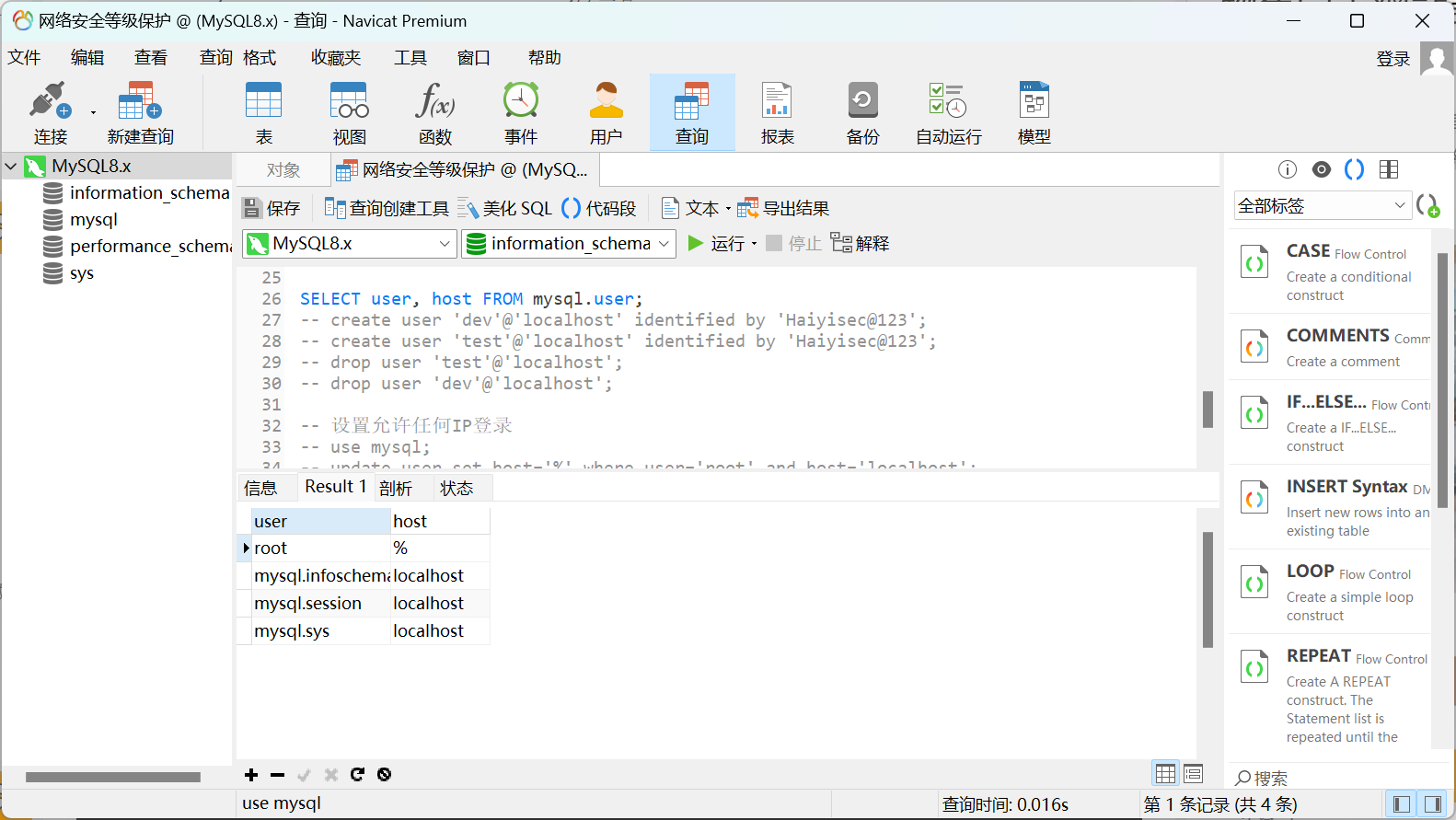This screenshot has height=820, width=1456.
Task: Toggle the left navigation pane visibility
Action: pos(1402,804)
